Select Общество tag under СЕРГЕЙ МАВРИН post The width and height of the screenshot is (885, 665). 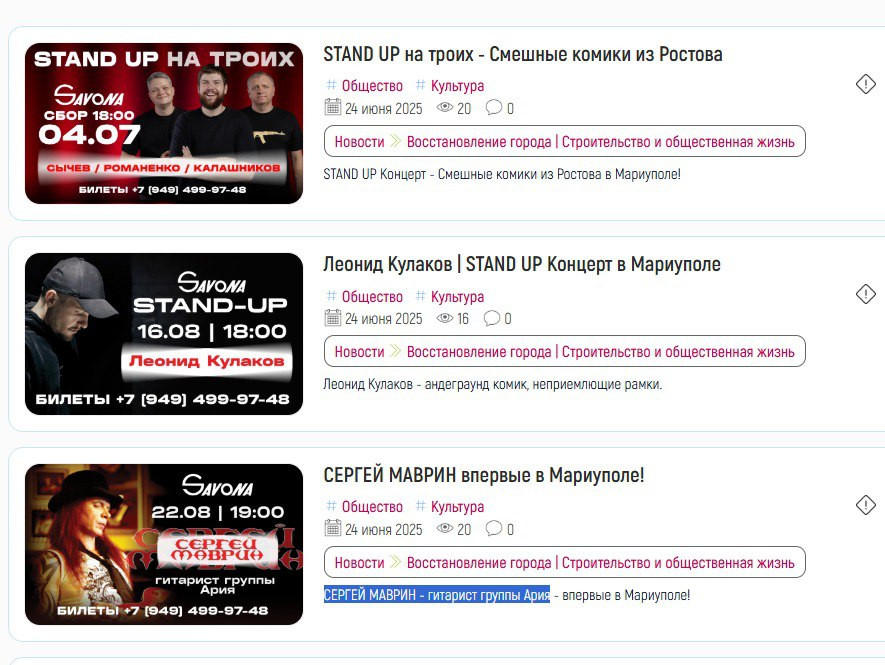[x=372, y=507]
